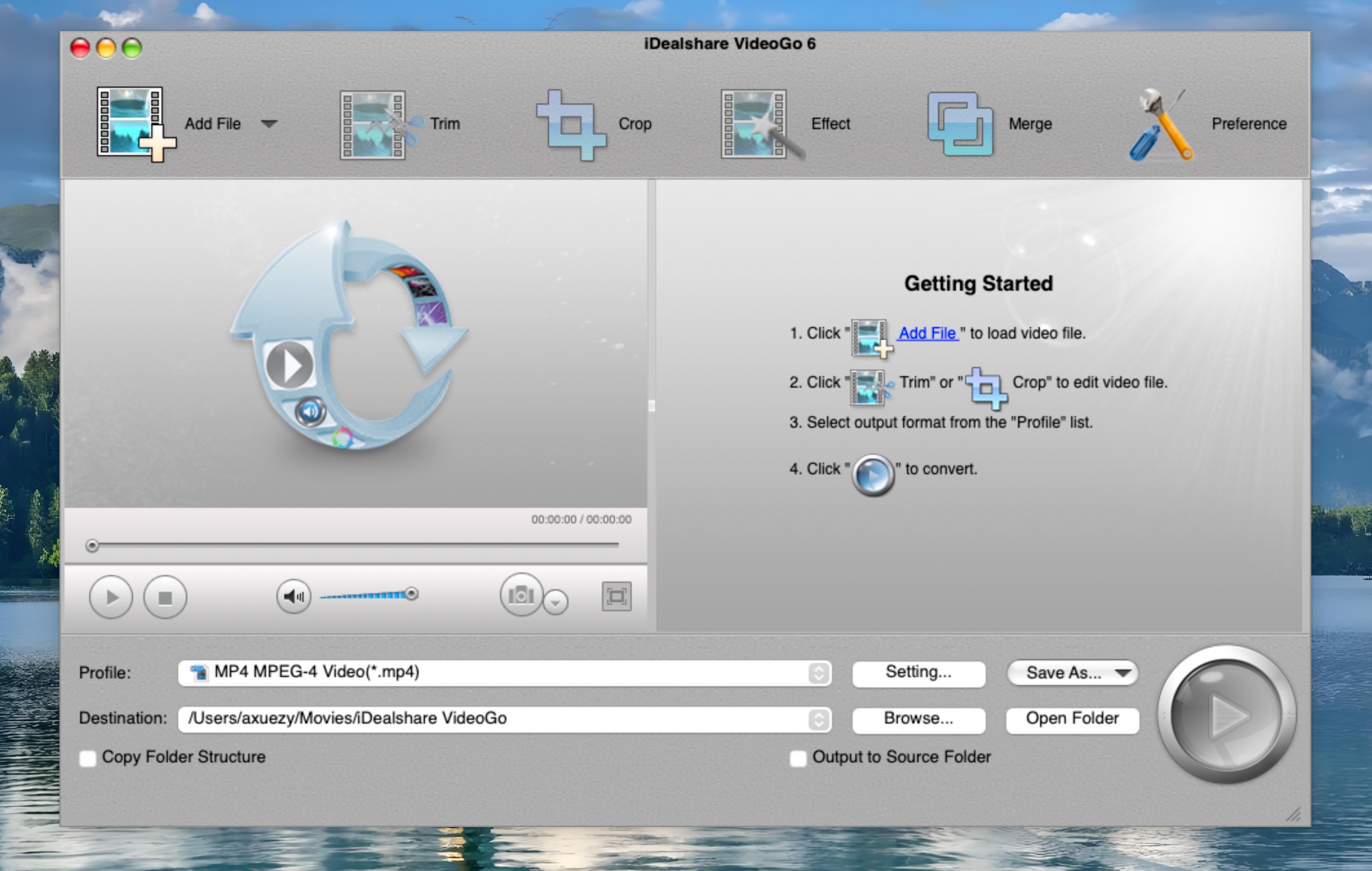Click the Add File toolbar label
Screen dimensions: 1372x871
click(213, 123)
